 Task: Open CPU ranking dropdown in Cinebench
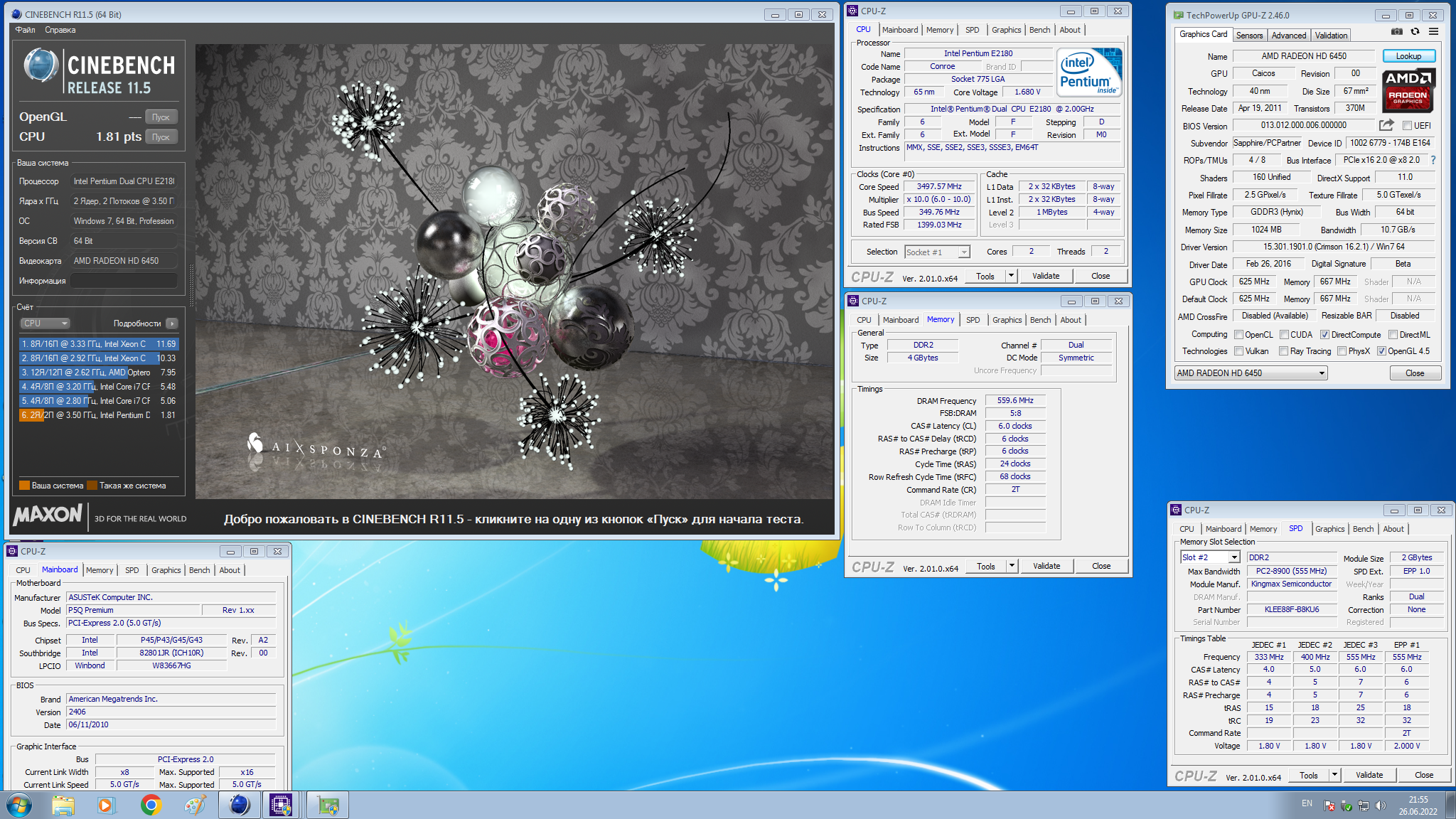[45, 323]
